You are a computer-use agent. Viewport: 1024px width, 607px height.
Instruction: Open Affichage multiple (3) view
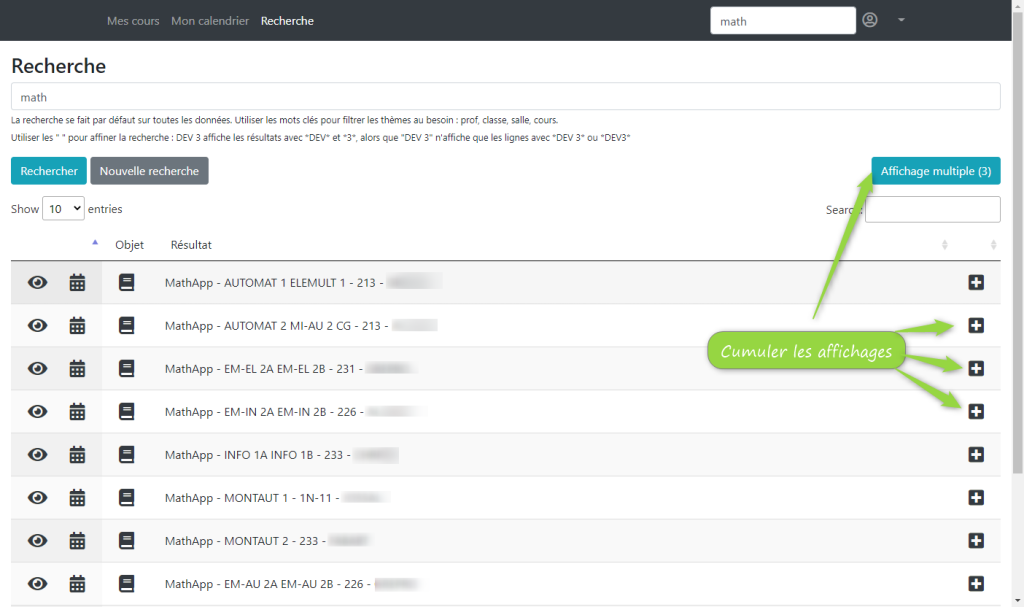935,171
